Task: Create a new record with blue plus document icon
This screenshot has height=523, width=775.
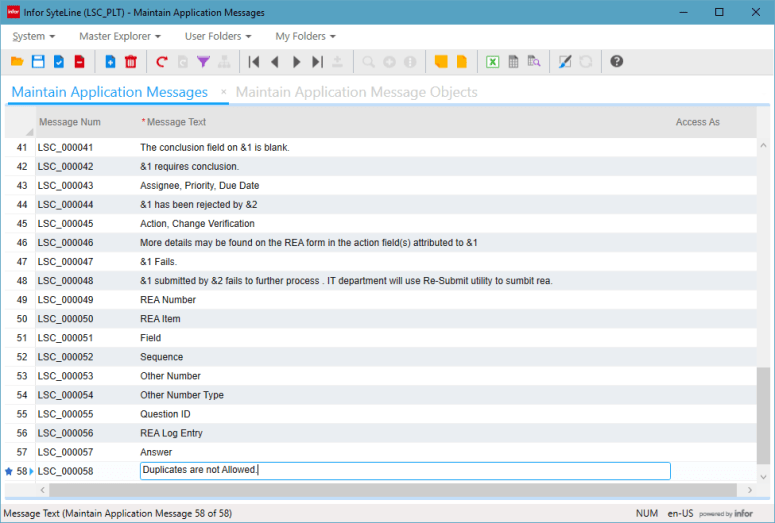Action: 110,62
